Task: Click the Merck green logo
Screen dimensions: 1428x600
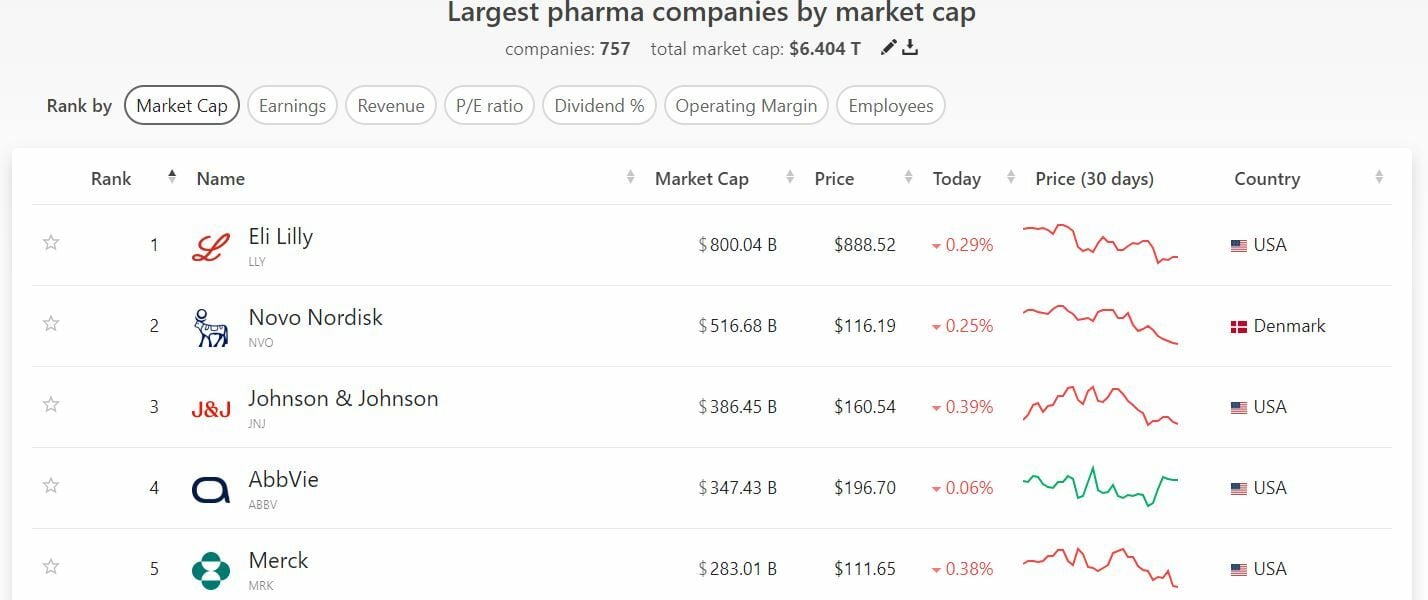Action: tap(210, 570)
